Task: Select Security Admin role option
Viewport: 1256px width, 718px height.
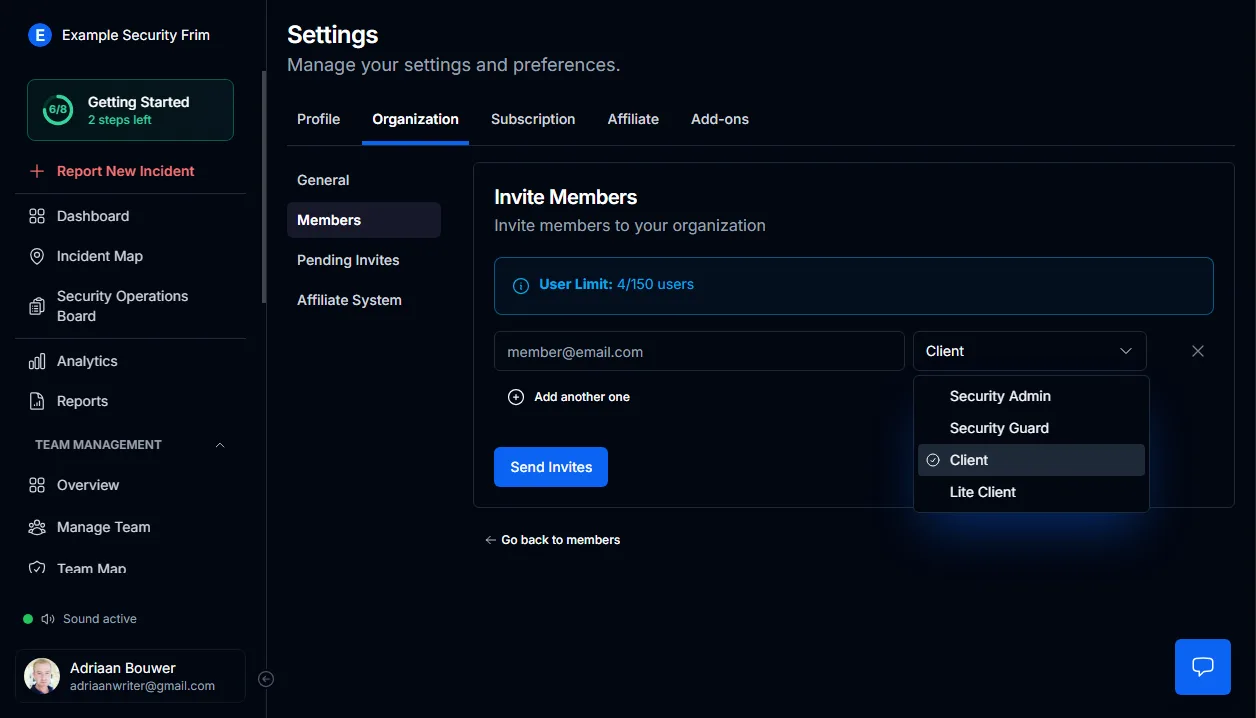Action: pos(1000,396)
